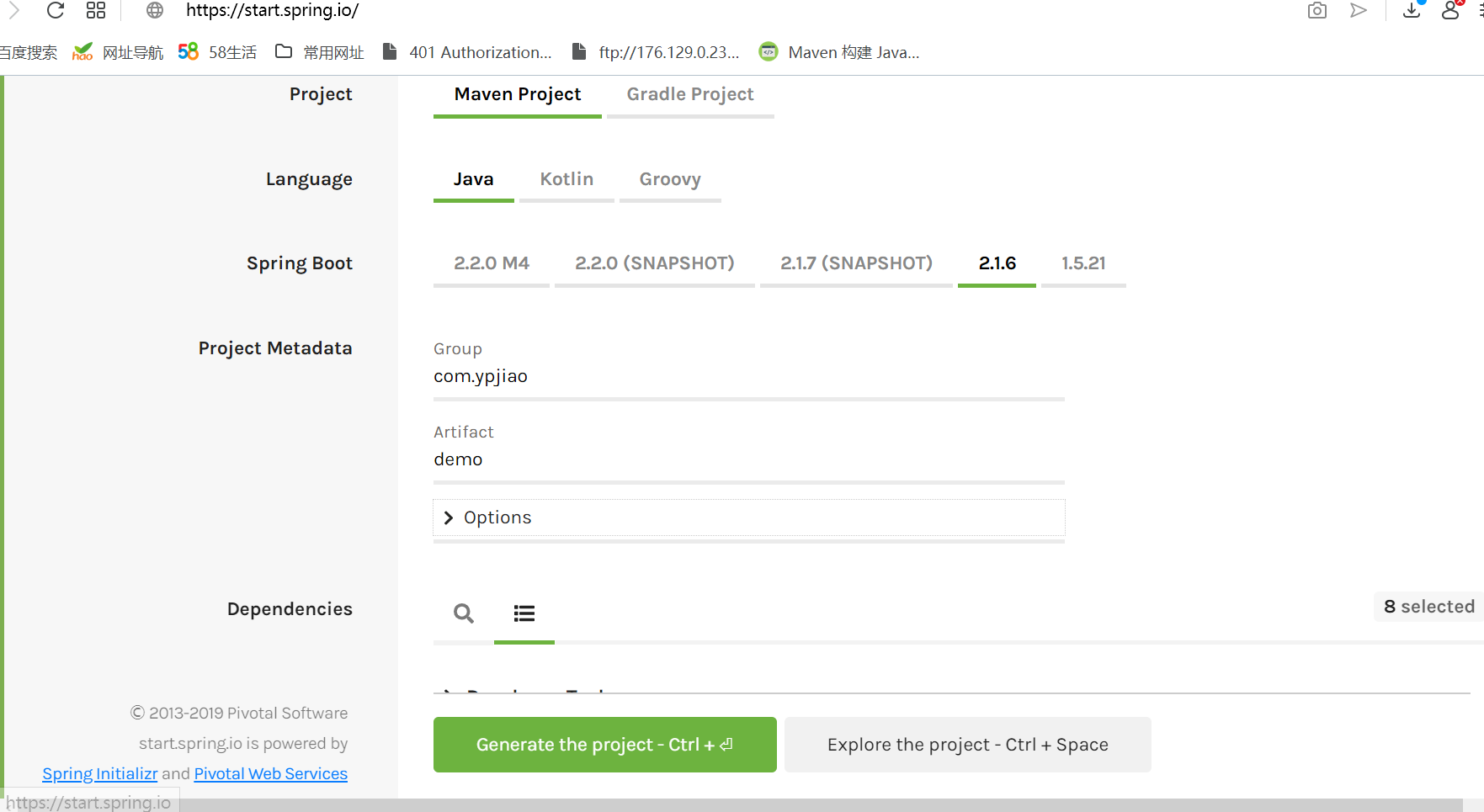Screen dimensions: 1484x812
Task: Select Spring Boot version 2.1.6
Action: click(x=997, y=263)
